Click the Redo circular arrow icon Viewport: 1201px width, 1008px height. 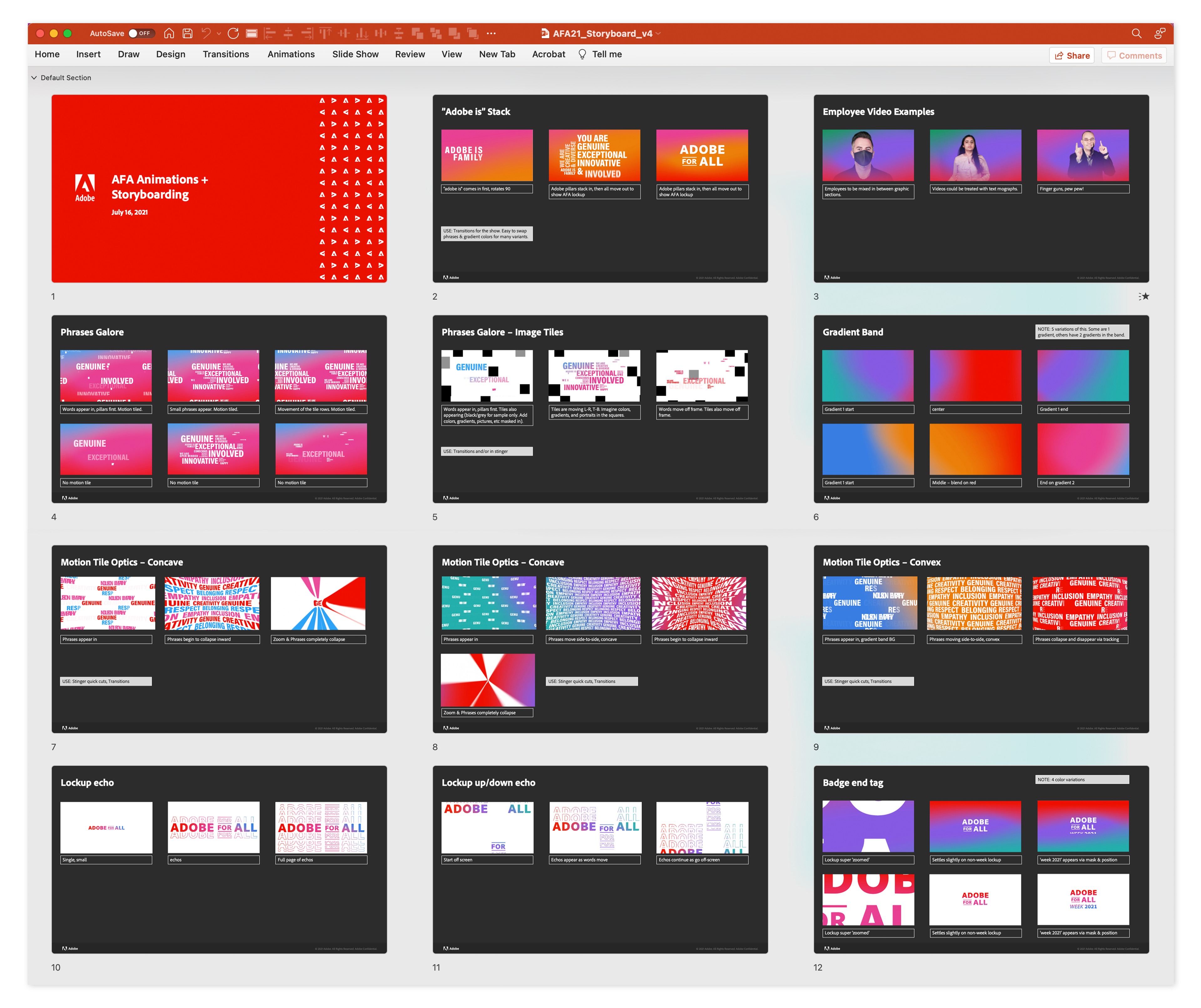(233, 33)
